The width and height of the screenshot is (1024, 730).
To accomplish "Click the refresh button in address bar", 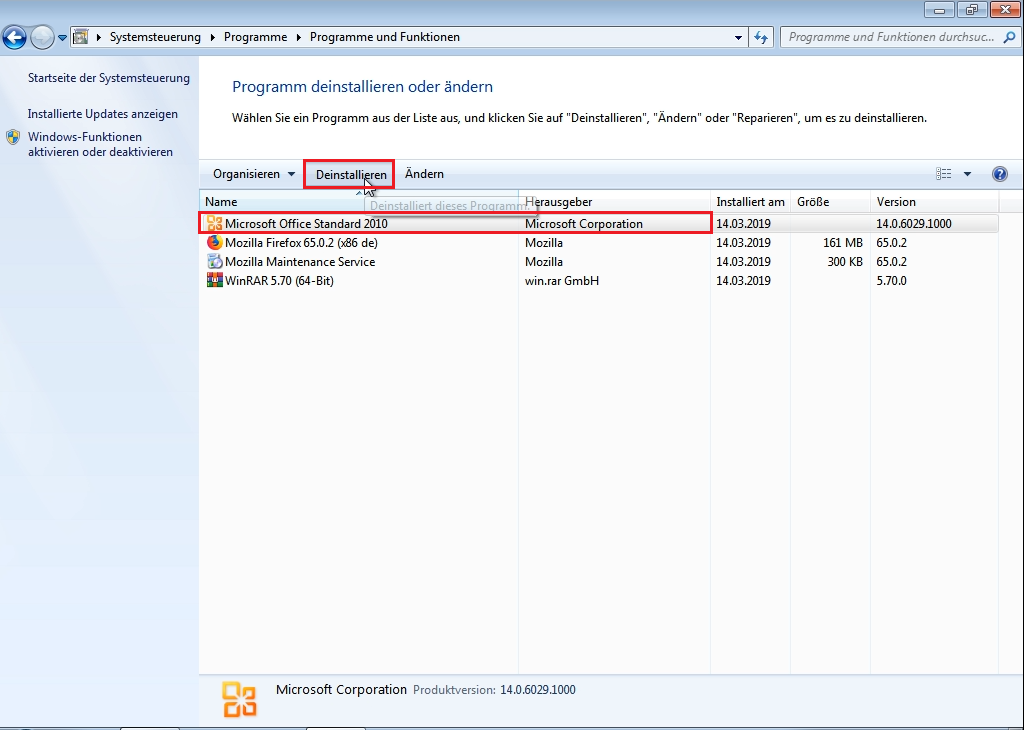I will (x=761, y=37).
